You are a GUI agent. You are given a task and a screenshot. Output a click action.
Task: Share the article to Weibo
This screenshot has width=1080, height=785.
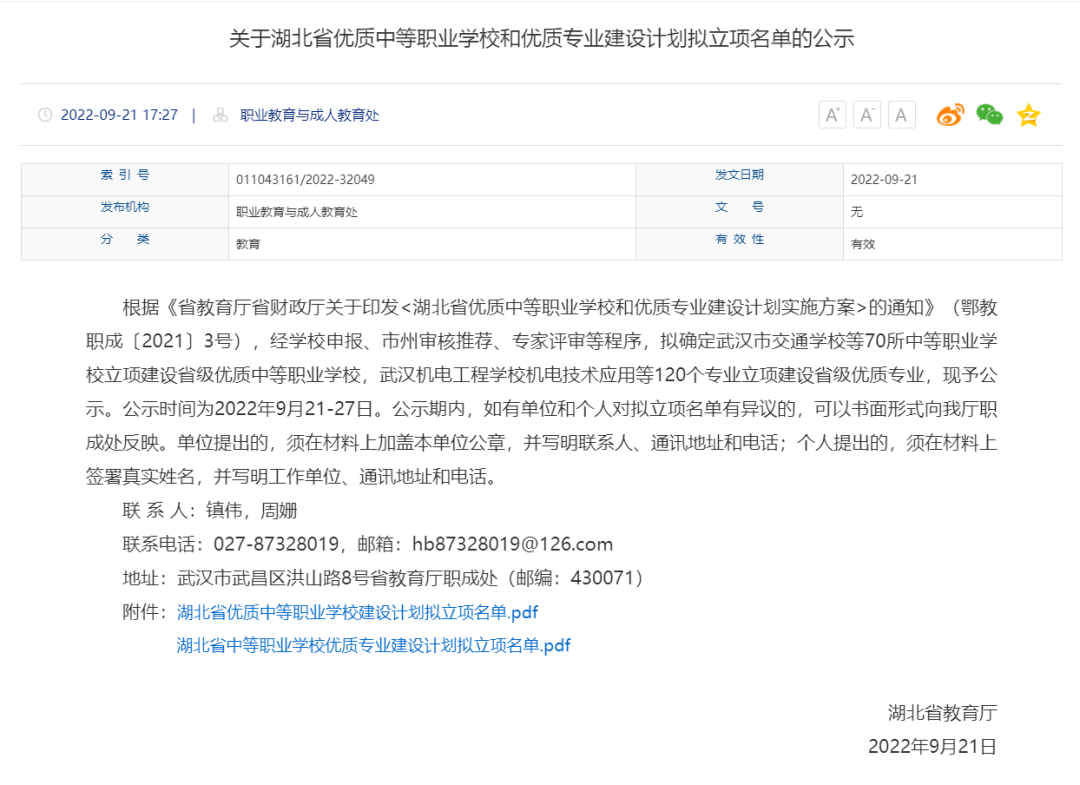pos(950,115)
